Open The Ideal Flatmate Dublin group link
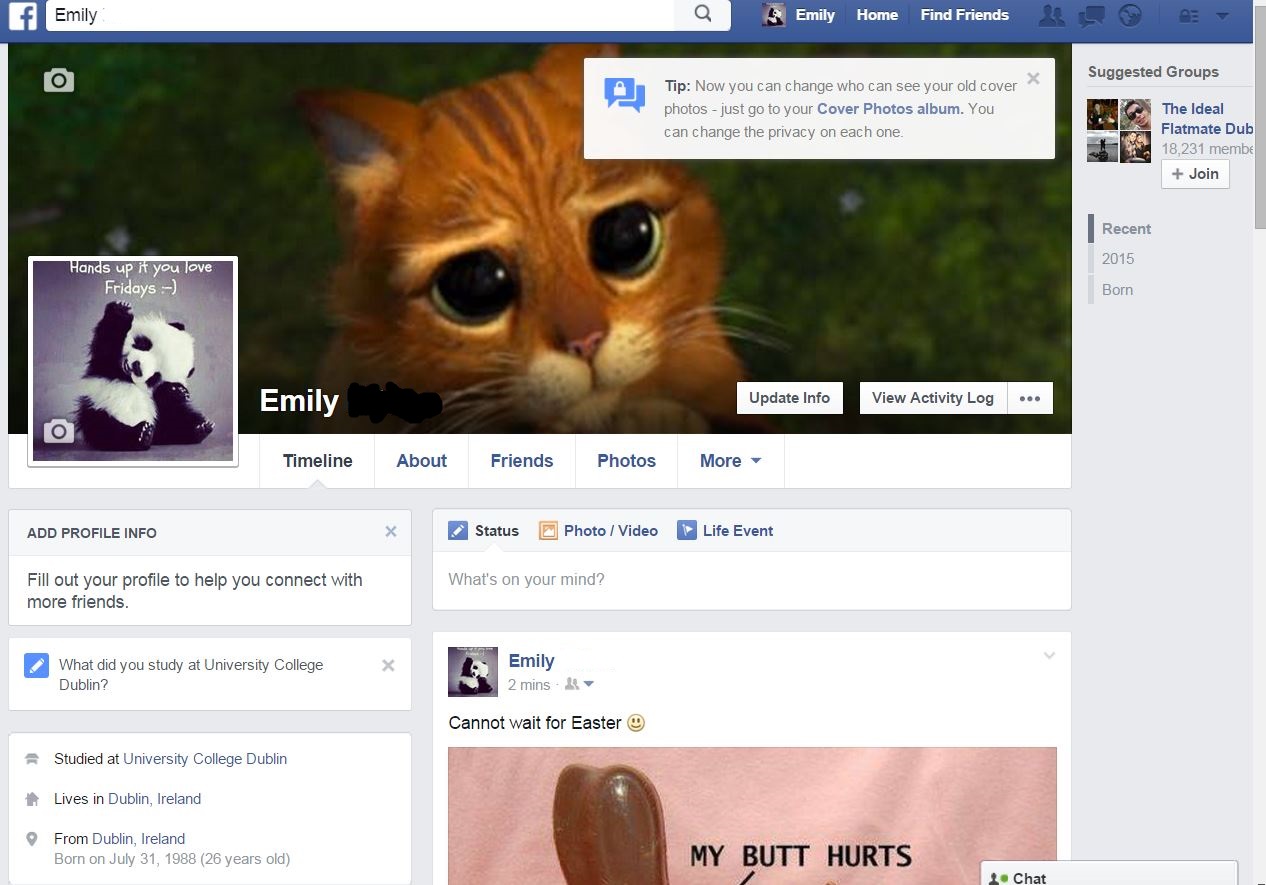The image size is (1266, 885). pyautogui.click(x=1207, y=118)
